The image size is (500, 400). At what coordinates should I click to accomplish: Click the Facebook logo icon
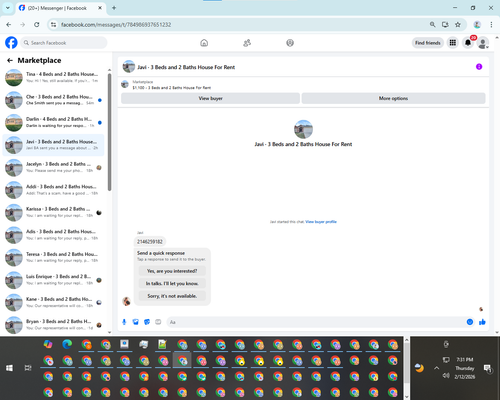point(11,43)
